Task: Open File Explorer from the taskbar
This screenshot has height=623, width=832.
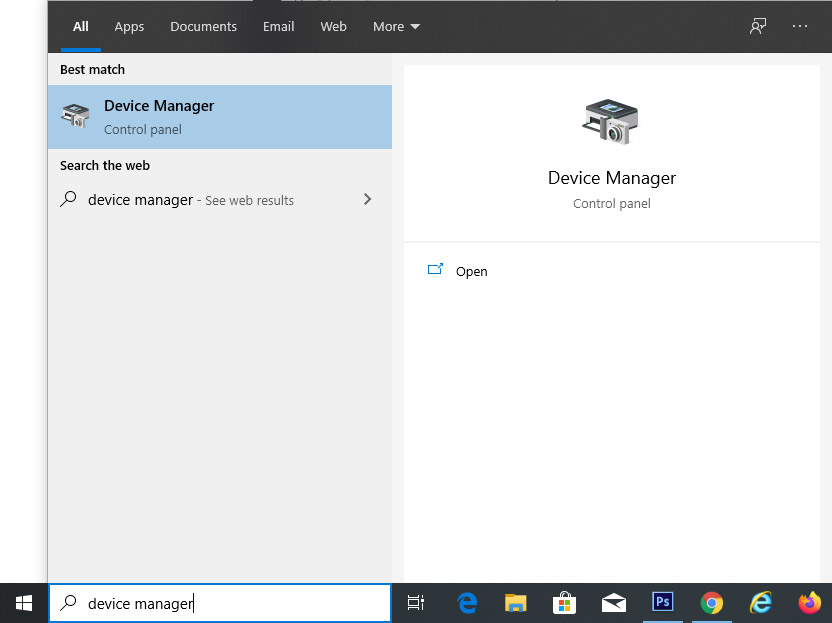Action: point(515,603)
